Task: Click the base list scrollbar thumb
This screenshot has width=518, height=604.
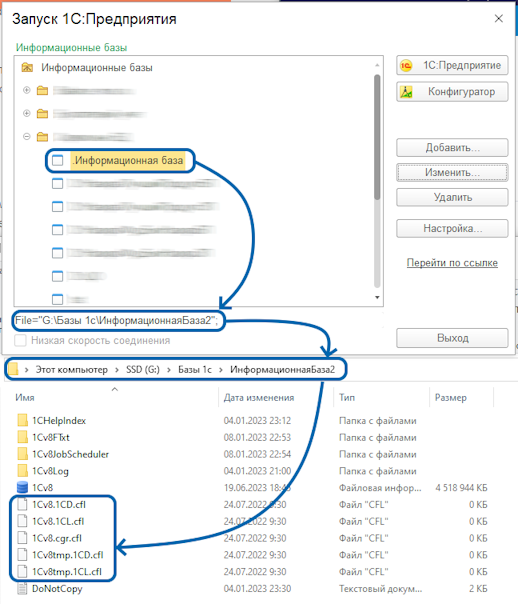Action: coord(377,137)
